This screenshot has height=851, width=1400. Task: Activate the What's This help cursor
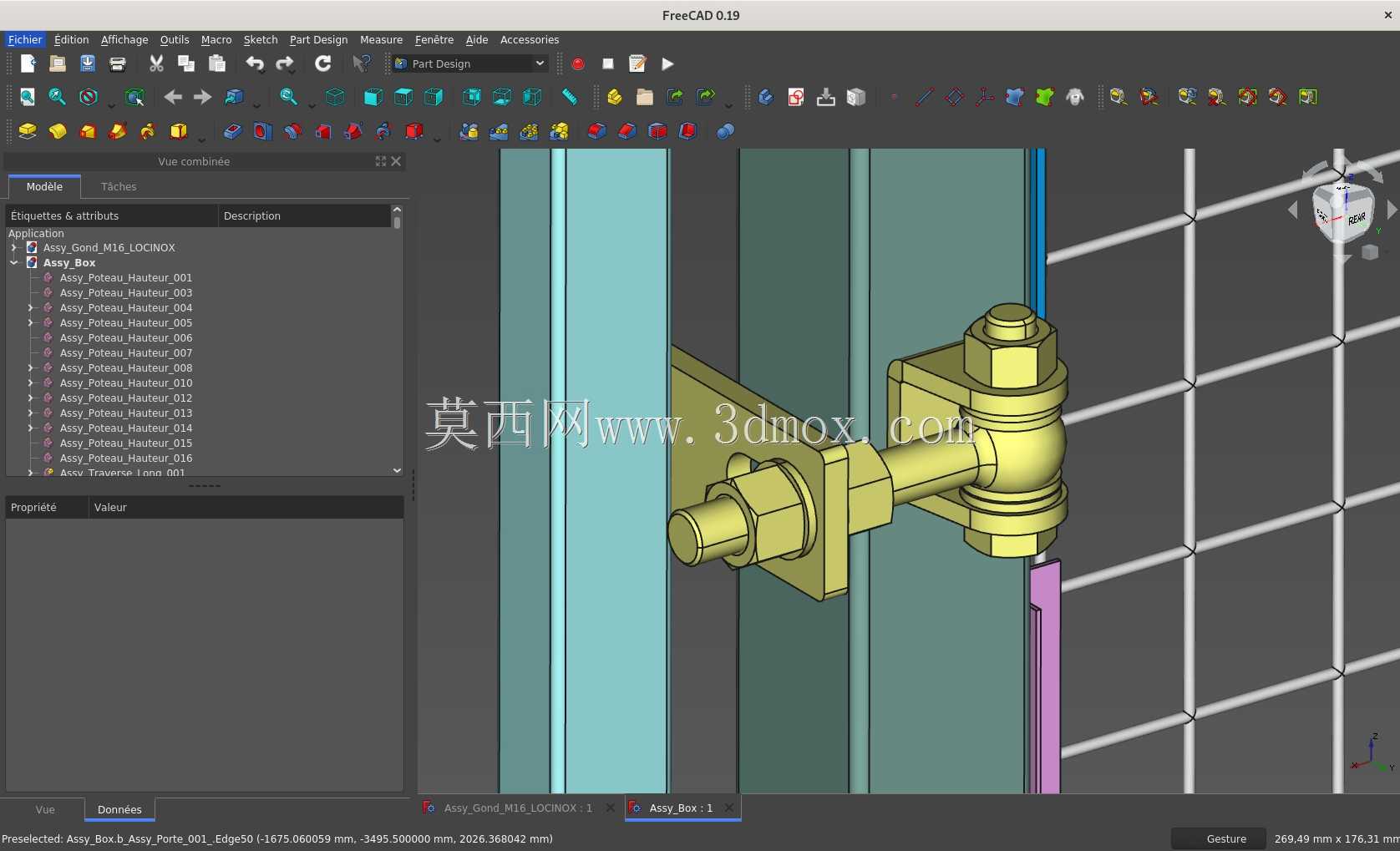[x=362, y=63]
